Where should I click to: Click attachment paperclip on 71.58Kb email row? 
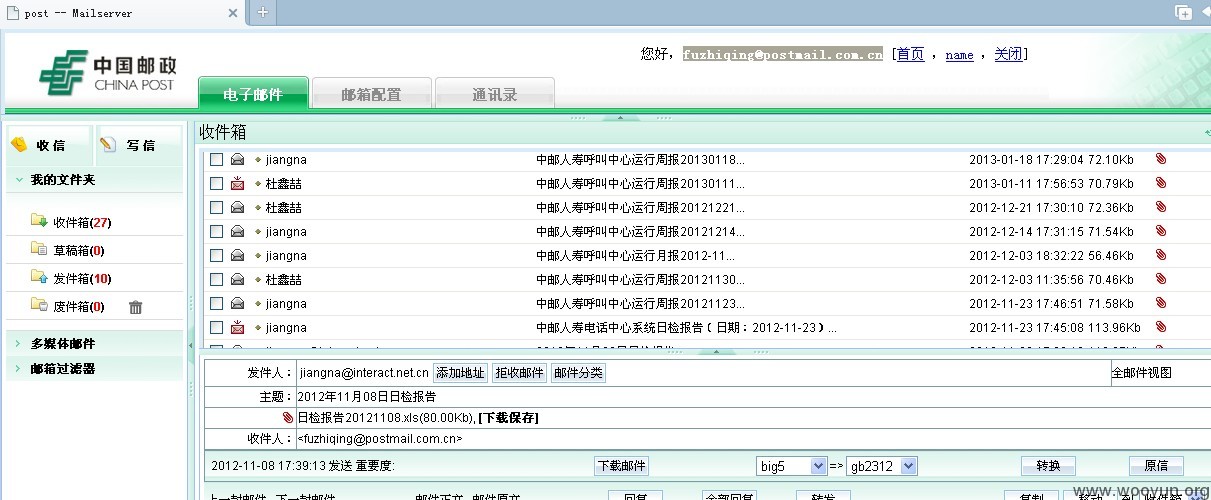point(1161,303)
